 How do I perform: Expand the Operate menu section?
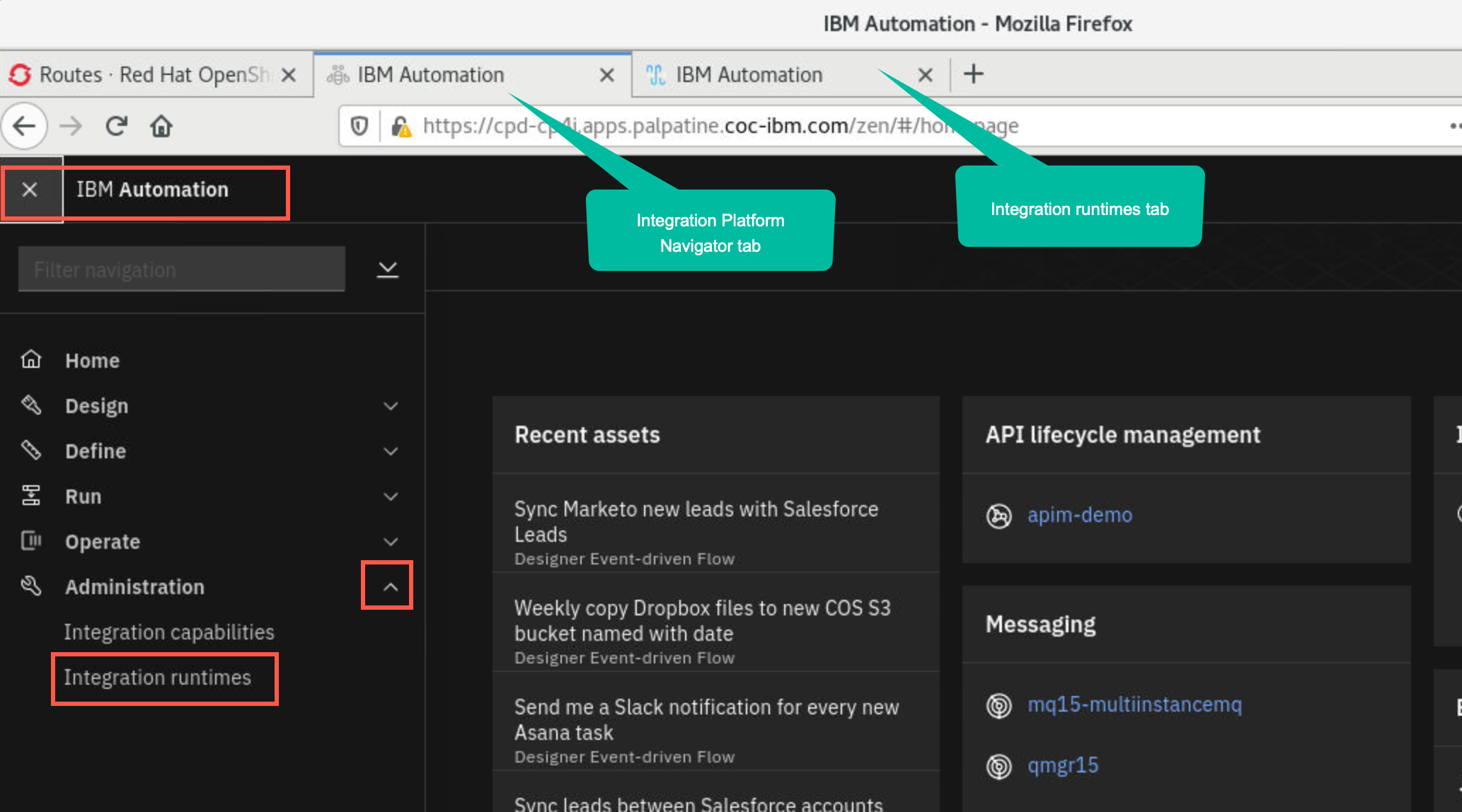tap(391, 542)
